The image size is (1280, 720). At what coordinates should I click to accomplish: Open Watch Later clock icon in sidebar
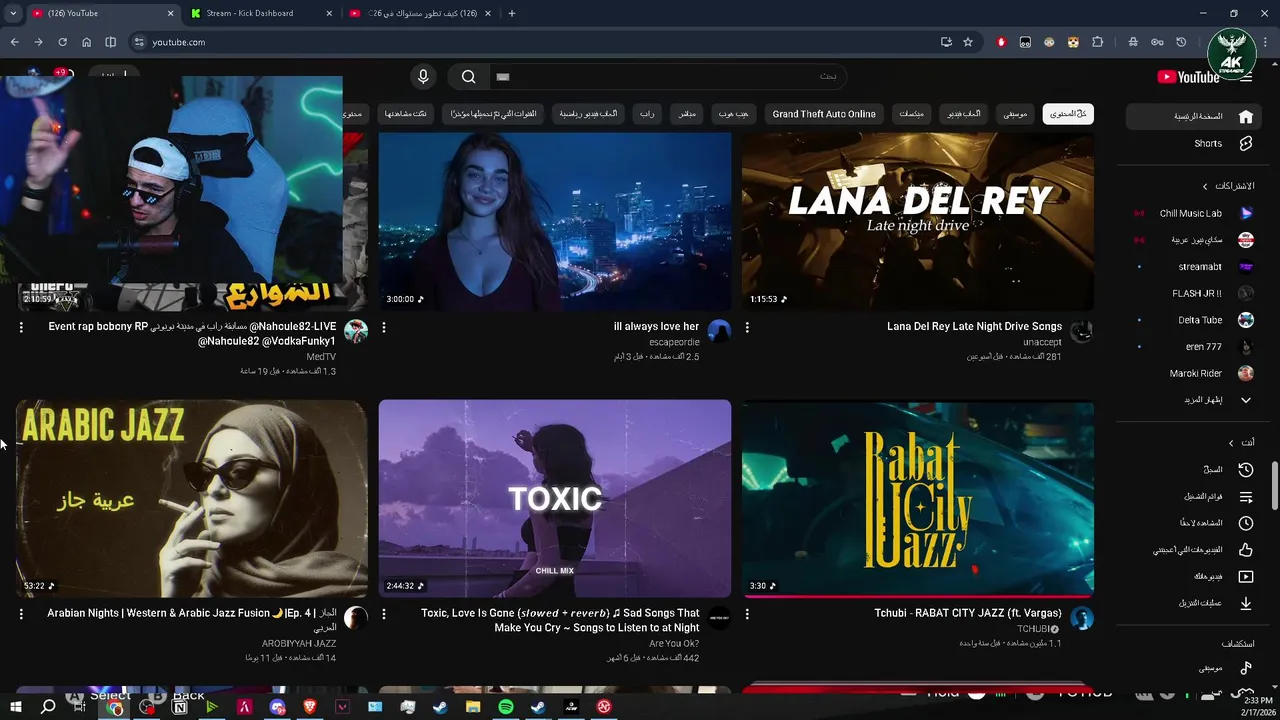click(1246, 523)
